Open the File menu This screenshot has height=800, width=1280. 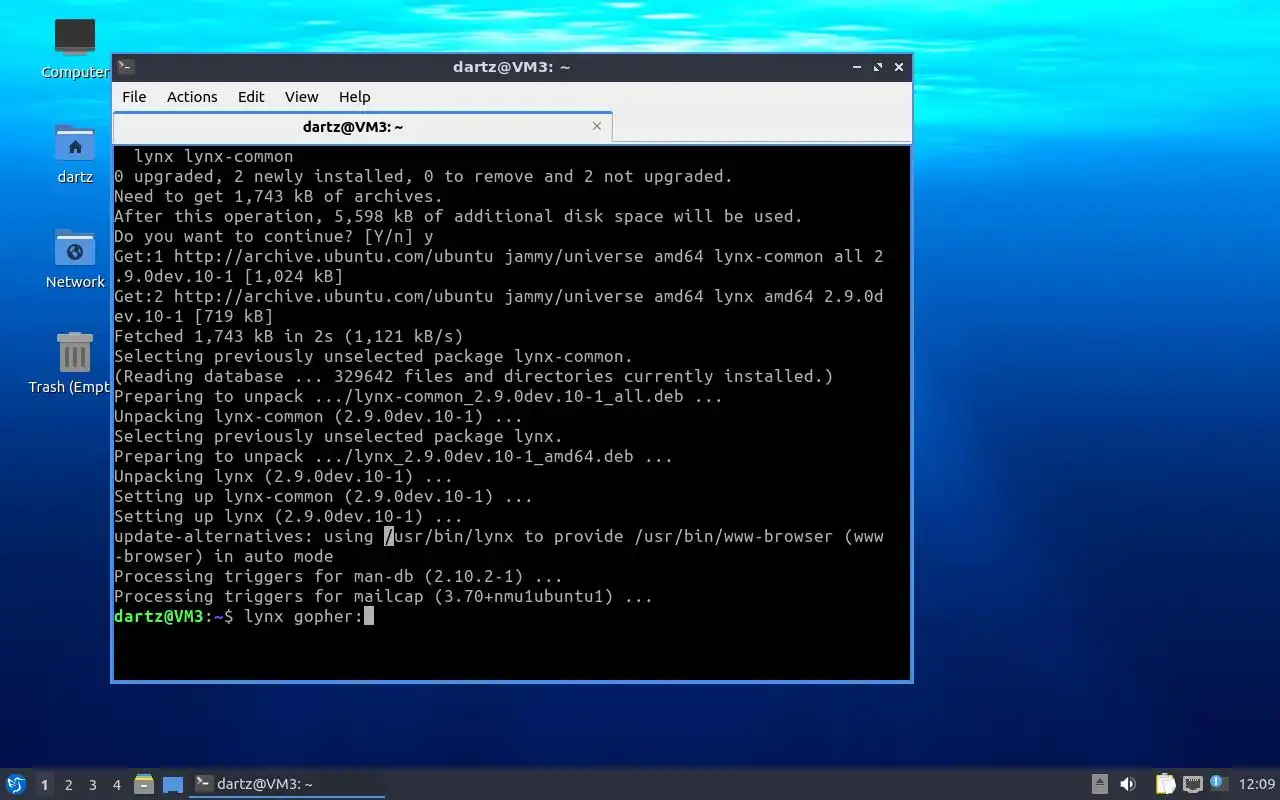click(134, 97)
